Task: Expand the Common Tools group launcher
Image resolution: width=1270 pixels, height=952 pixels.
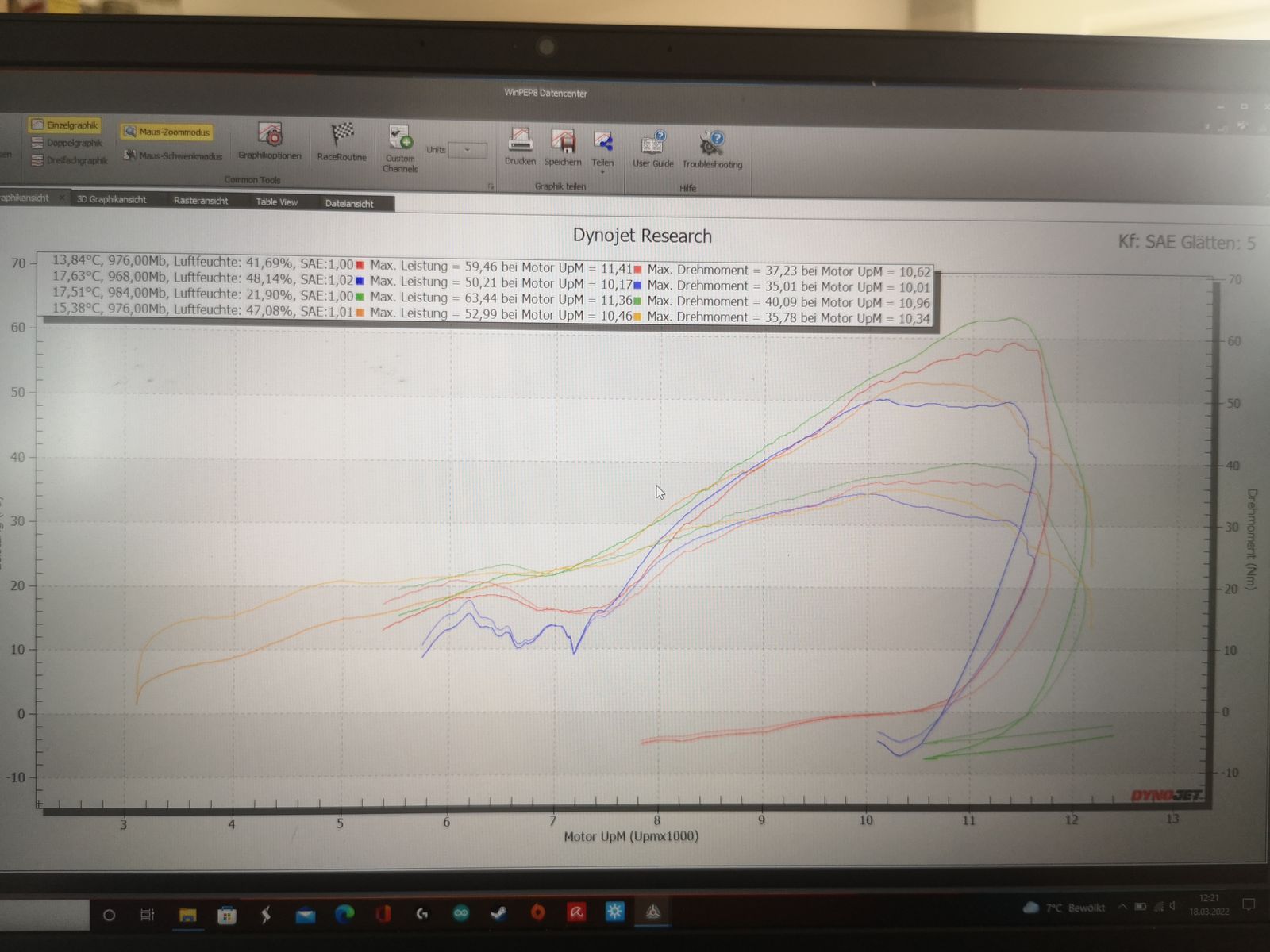Action: [x=491, y=186]
